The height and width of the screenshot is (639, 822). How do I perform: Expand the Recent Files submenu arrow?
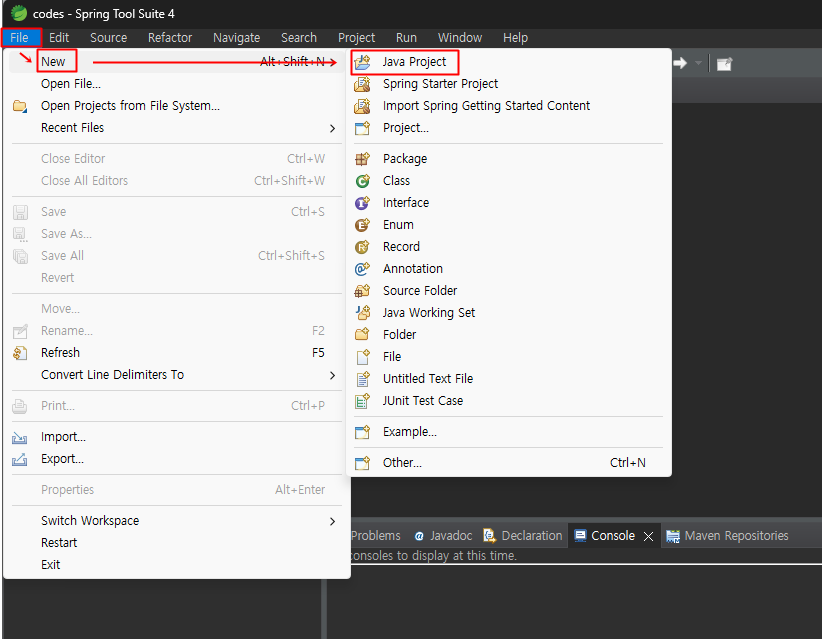pyautogui.click(x=332, y=128)
